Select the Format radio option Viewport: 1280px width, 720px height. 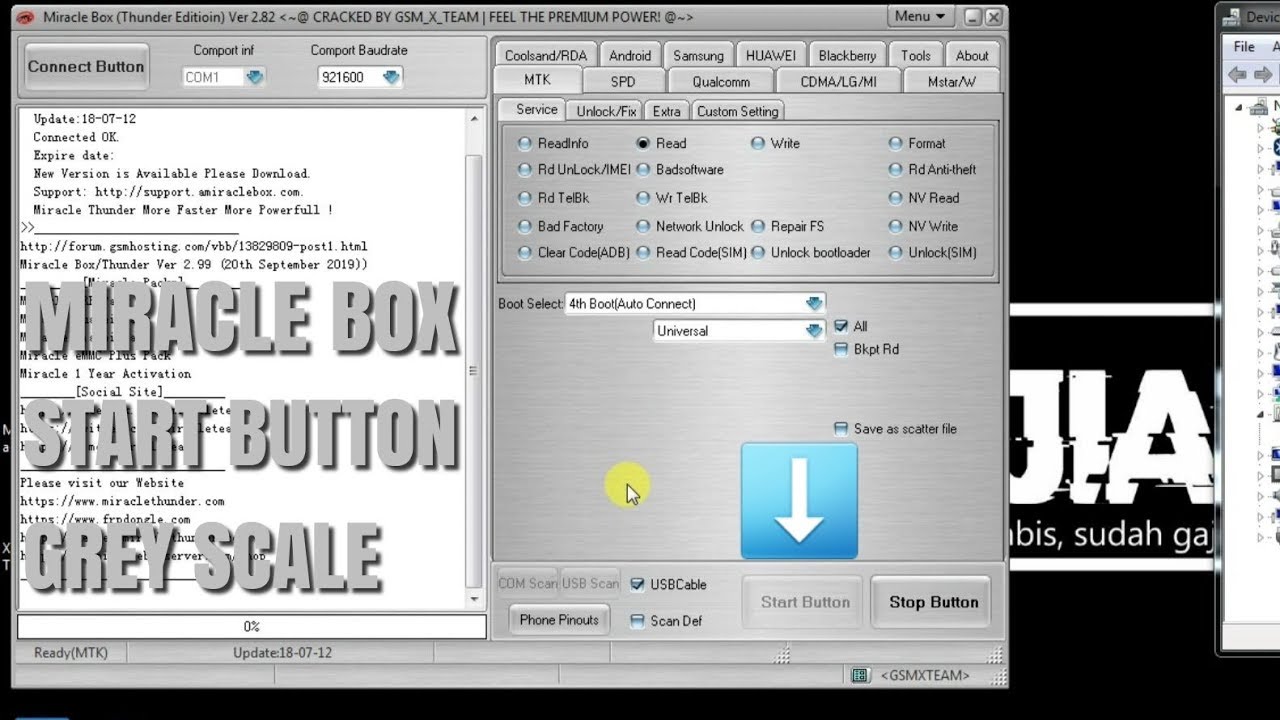896,144
